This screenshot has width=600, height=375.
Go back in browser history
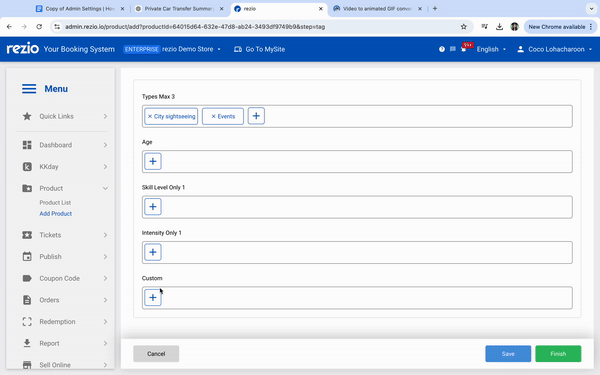pos(10,27)
